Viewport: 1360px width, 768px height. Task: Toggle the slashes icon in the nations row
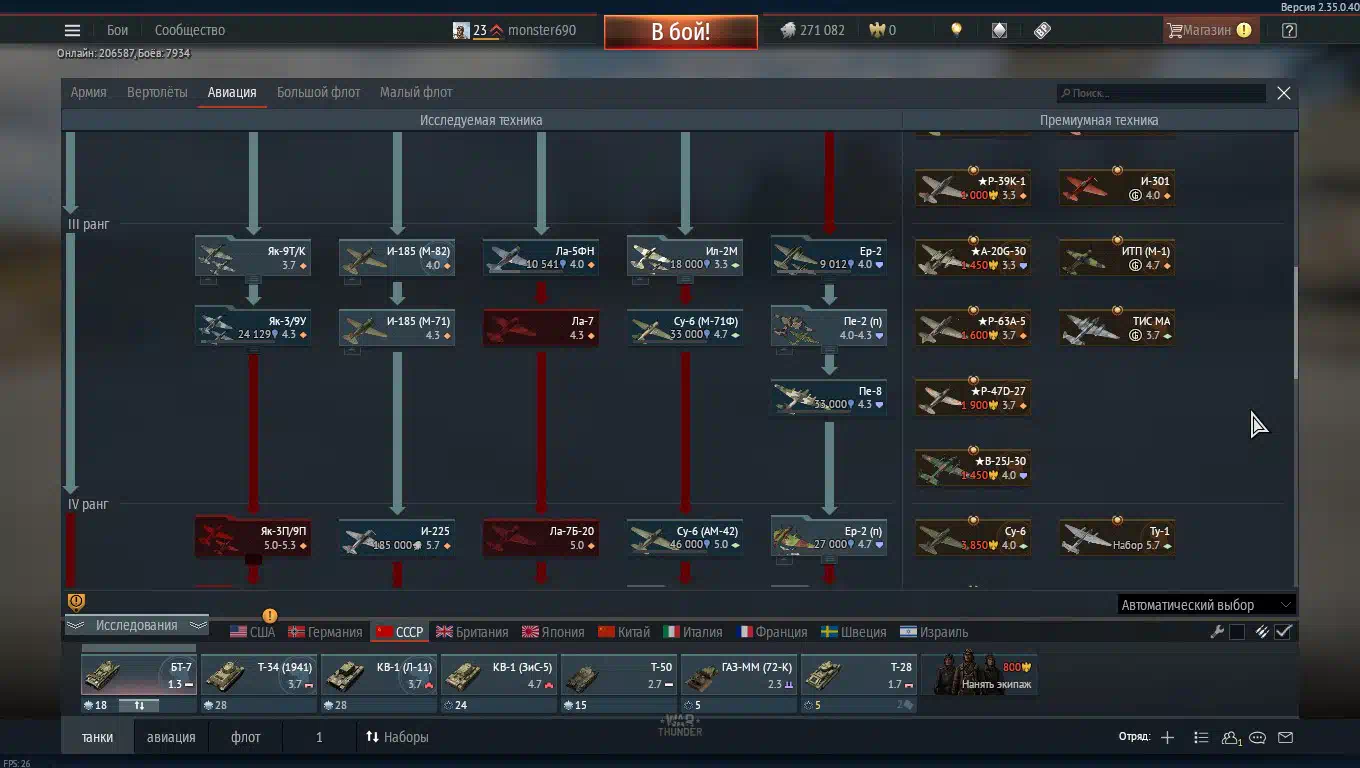click(x=1262, y=631)
